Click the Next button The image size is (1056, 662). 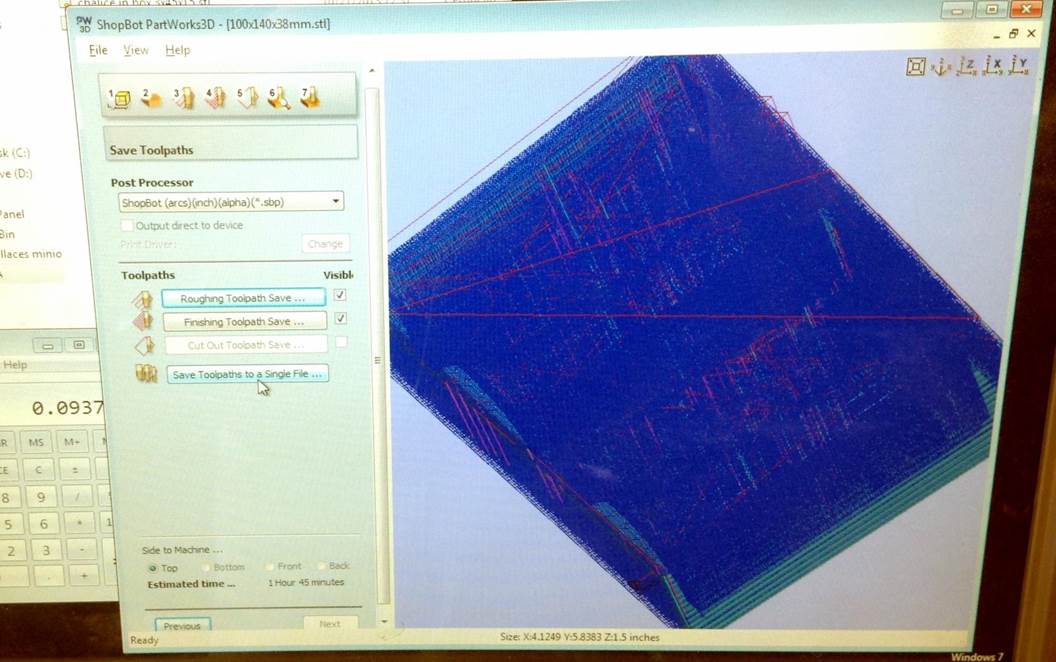[330, 624]
